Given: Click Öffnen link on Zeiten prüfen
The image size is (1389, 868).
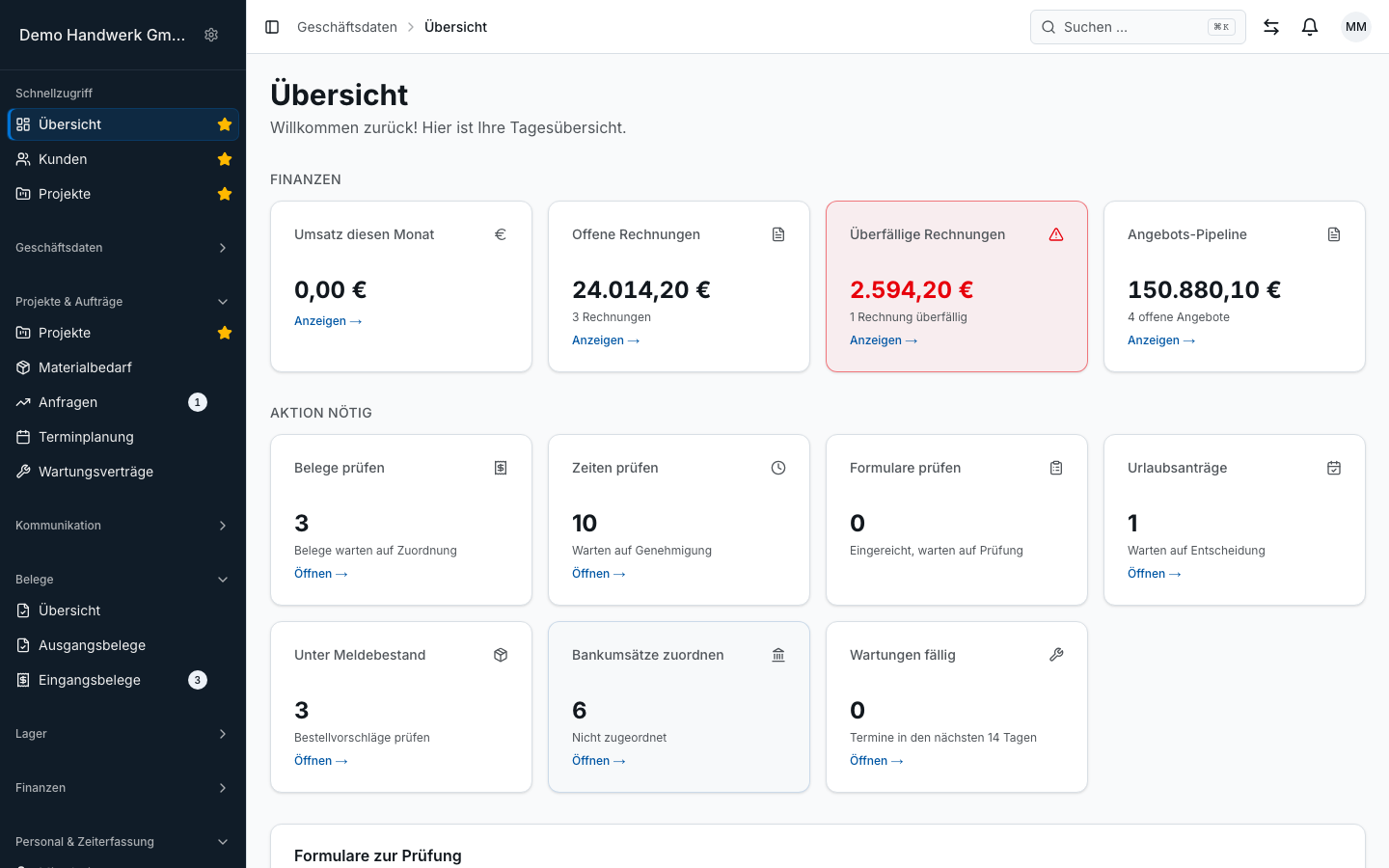Looking at the screenshot, I should (x=599, y=574).
